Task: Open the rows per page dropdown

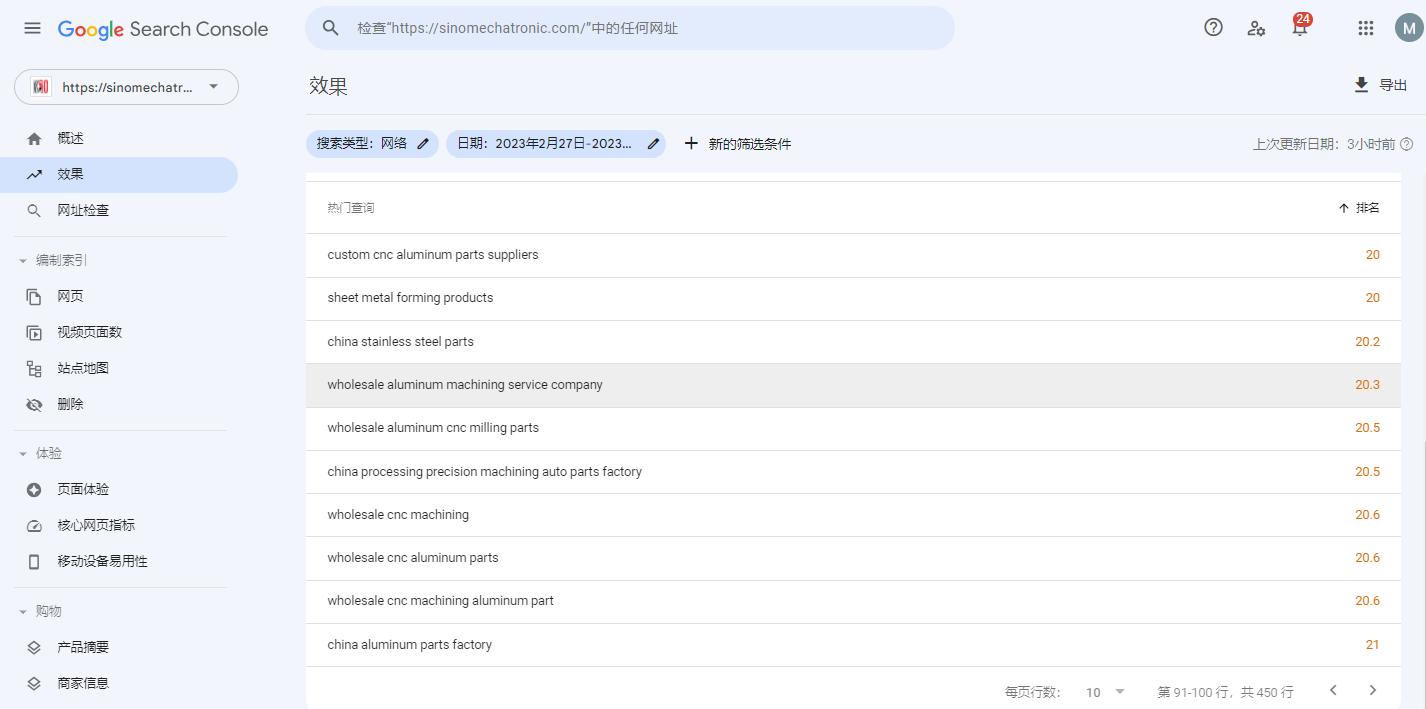Action: click(1105, 692)
